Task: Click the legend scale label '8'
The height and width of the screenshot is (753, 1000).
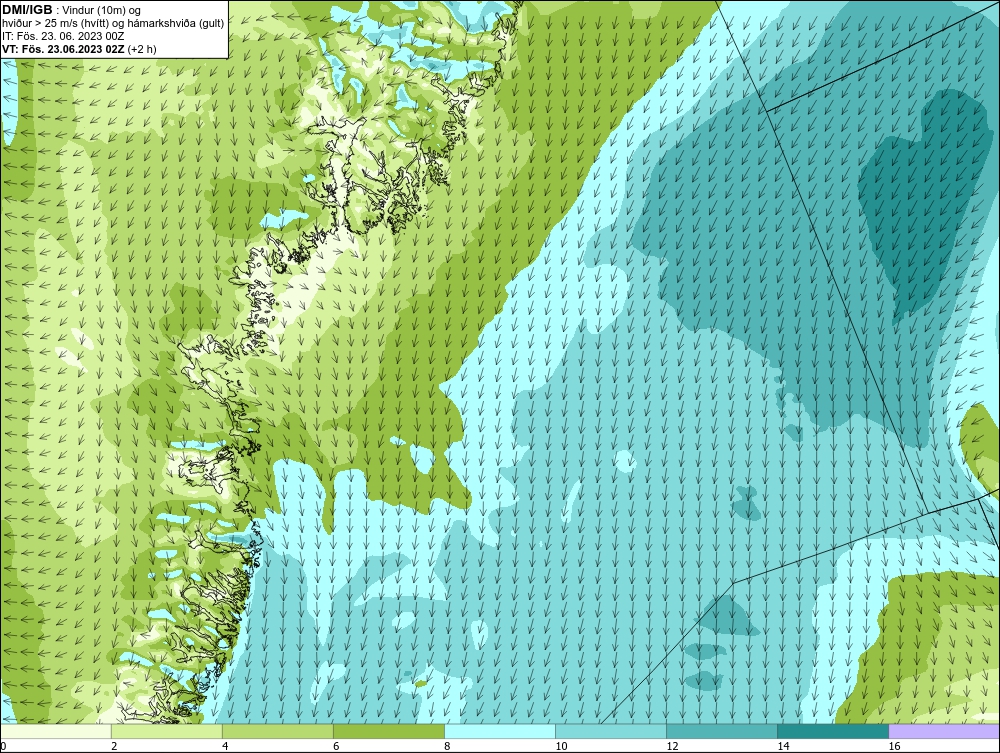Action: click(448, 746)
